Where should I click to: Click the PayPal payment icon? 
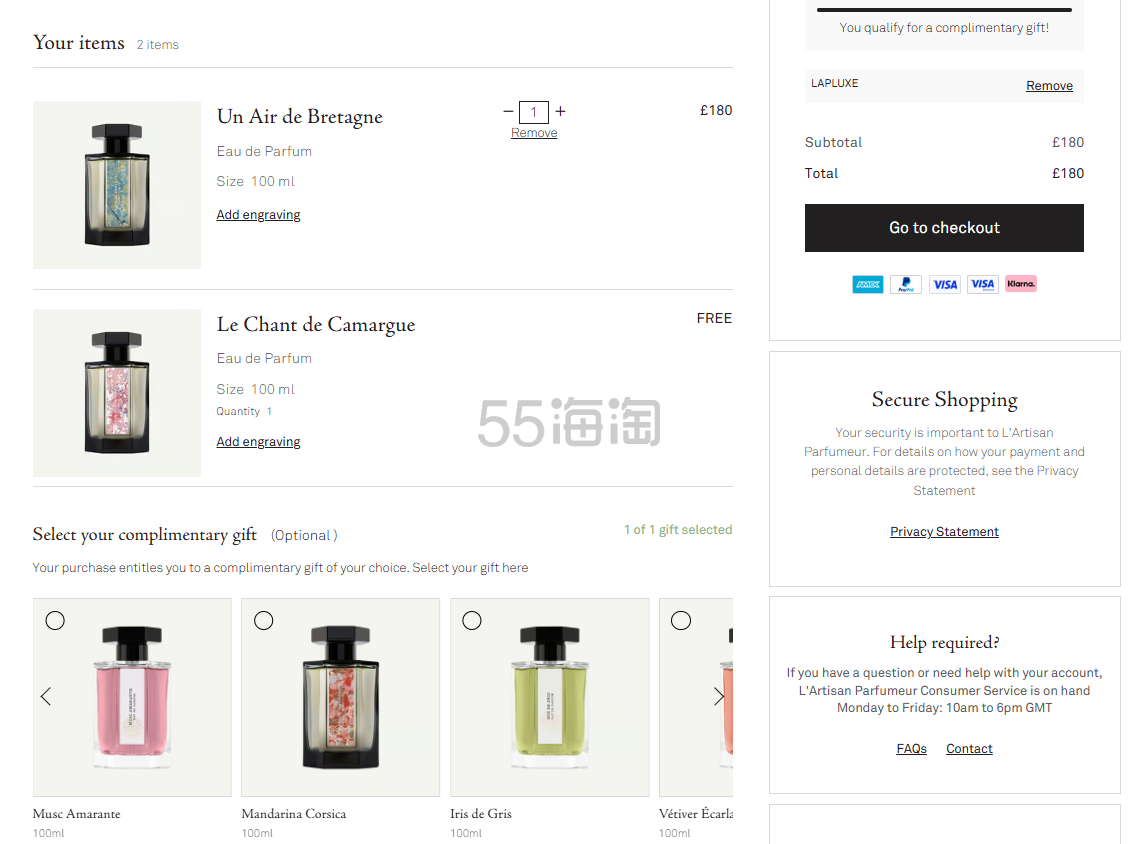tap(906, 284)
